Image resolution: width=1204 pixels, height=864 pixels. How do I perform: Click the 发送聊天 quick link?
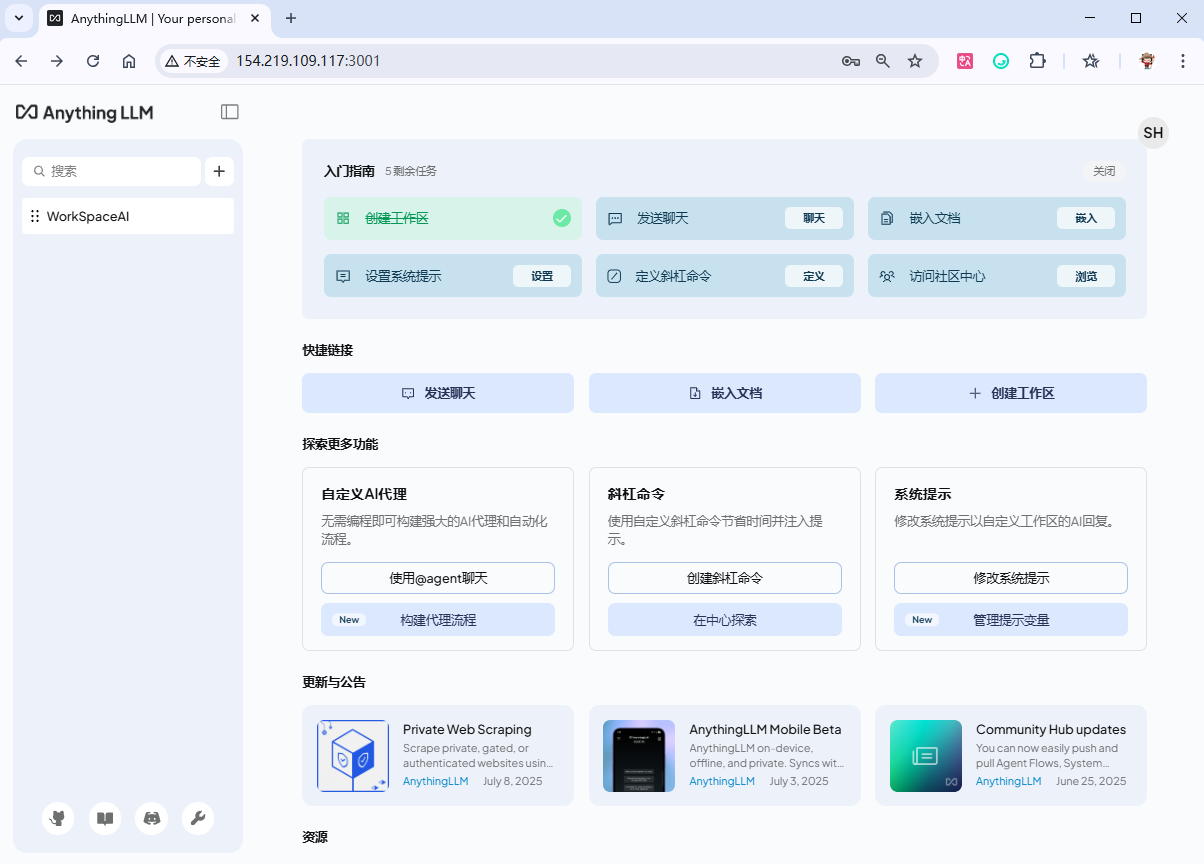click(x=438, y=393)
